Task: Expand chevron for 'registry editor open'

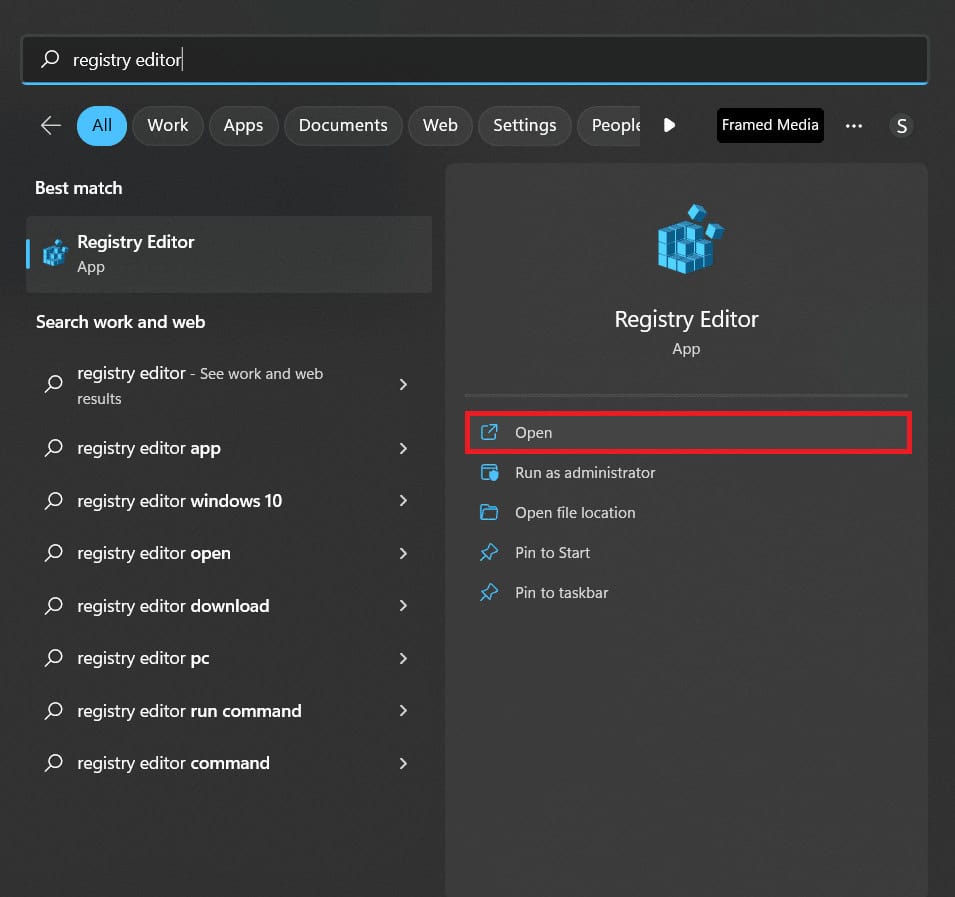Action: pyautogui.click(x=403, y=553)
